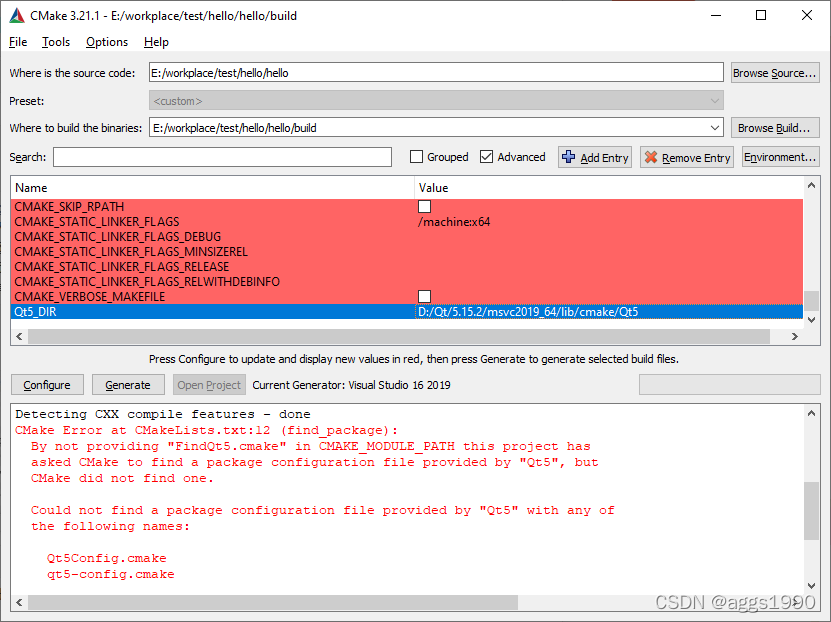
Task: Click the output log scroll left arrow
Action: (x=20, y=602)
